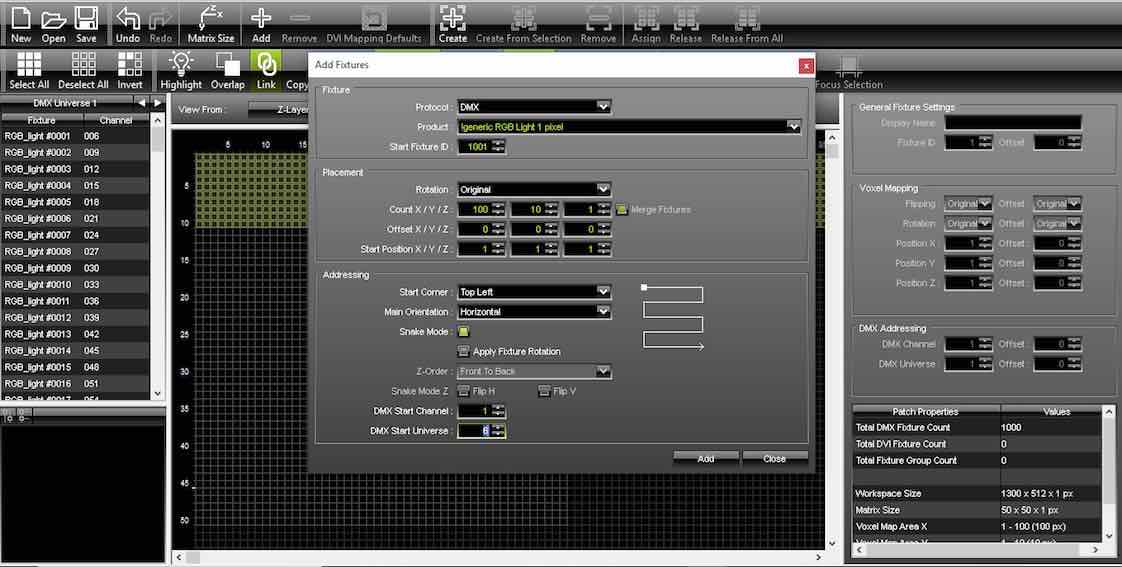Open the Main Orientation dropdown
1122x567 pixels.
(534, 312)
